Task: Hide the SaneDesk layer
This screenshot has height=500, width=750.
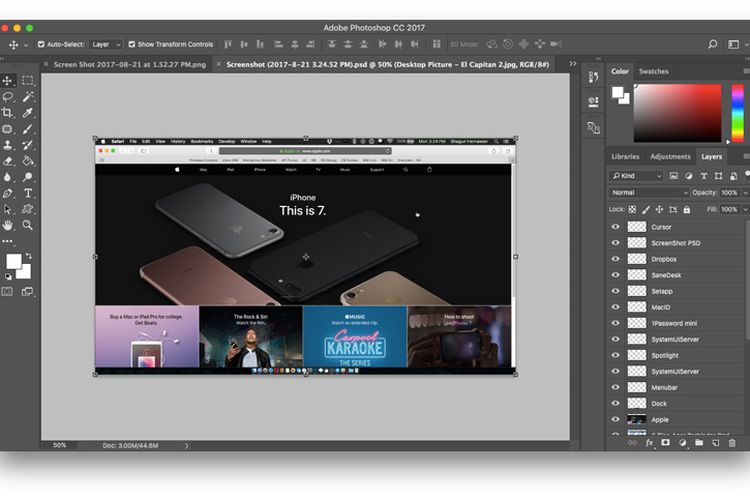Action: pyautogui.click(x=616, y=275)
